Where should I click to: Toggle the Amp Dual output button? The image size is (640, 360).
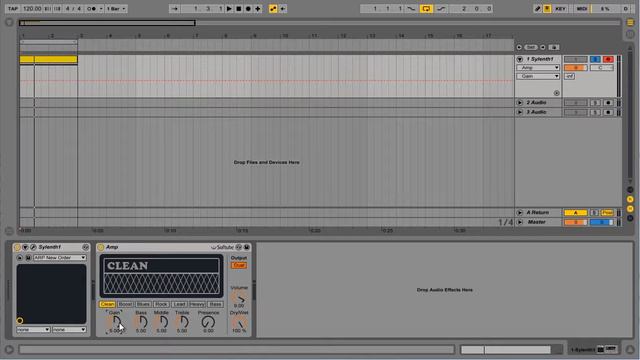pyautogui.click(x=239, y=265)
